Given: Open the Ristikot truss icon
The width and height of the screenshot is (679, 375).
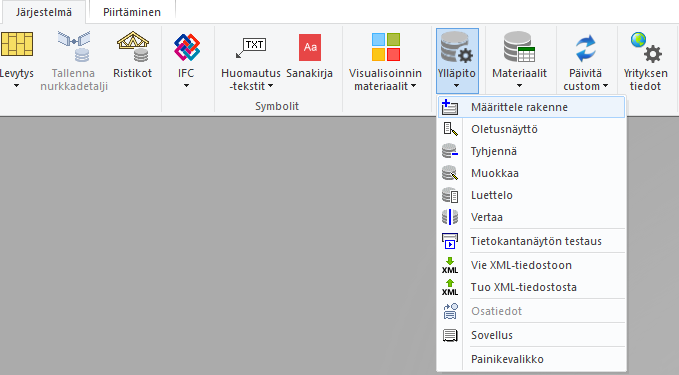Looking at the screenshot, I should [x=133, y=46].
